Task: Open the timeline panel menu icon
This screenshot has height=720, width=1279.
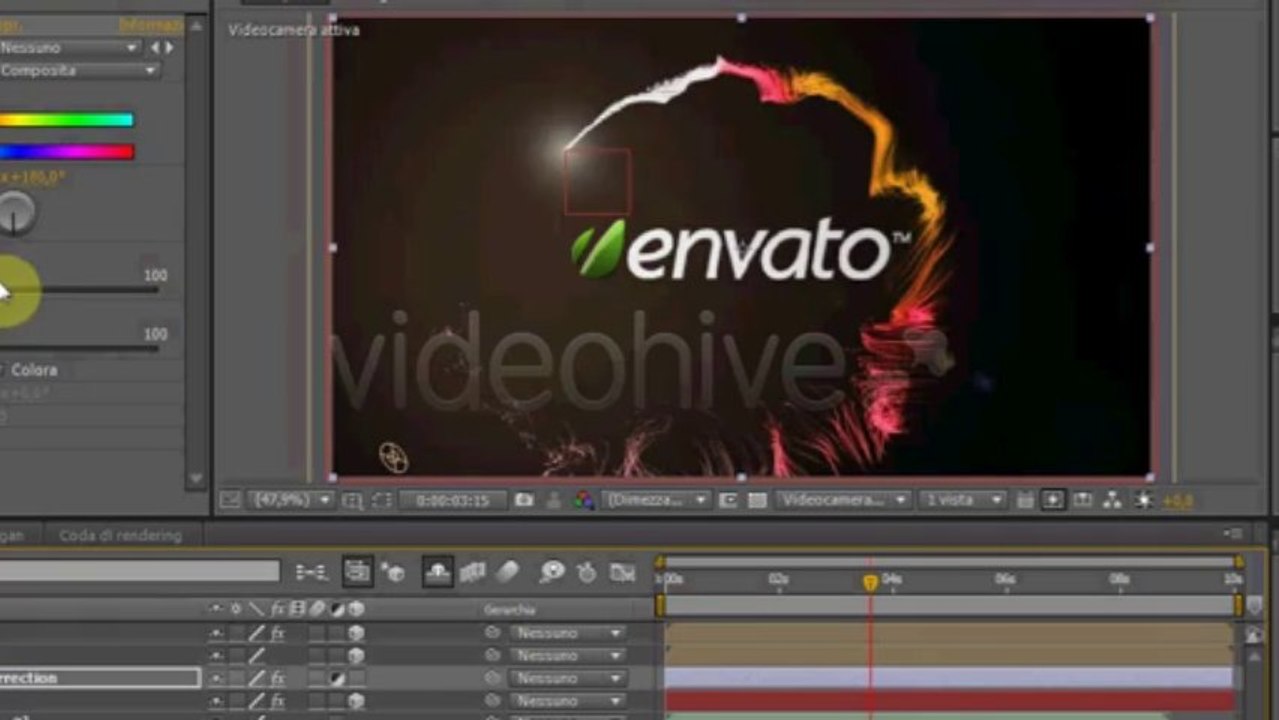Action: coord(1232,535)
